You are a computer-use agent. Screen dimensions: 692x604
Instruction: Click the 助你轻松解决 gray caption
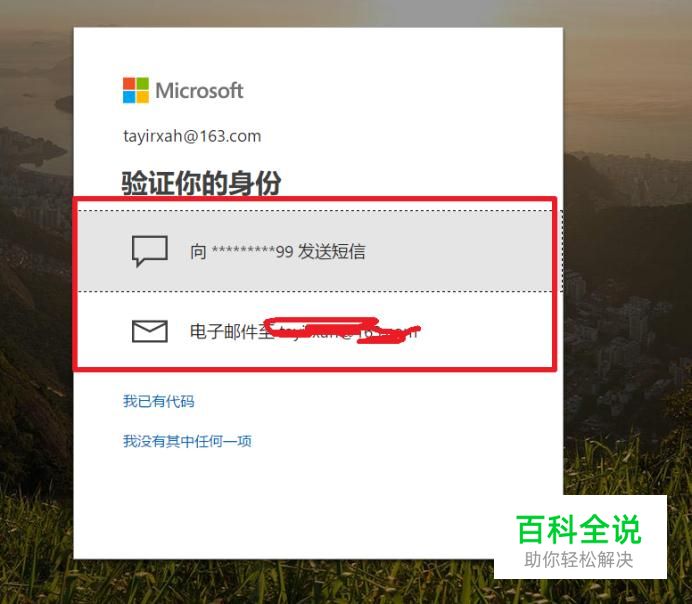[x=579, y=559]
